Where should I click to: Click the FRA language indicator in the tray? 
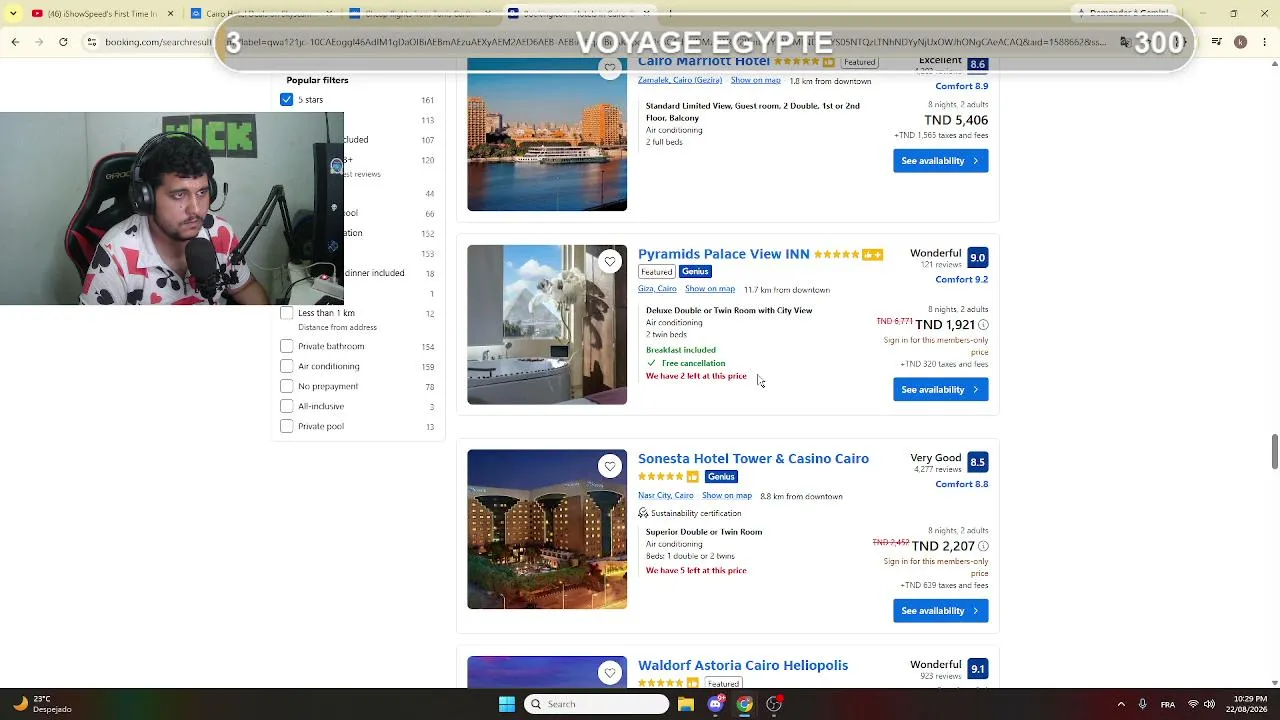[x=1168, y=704]
